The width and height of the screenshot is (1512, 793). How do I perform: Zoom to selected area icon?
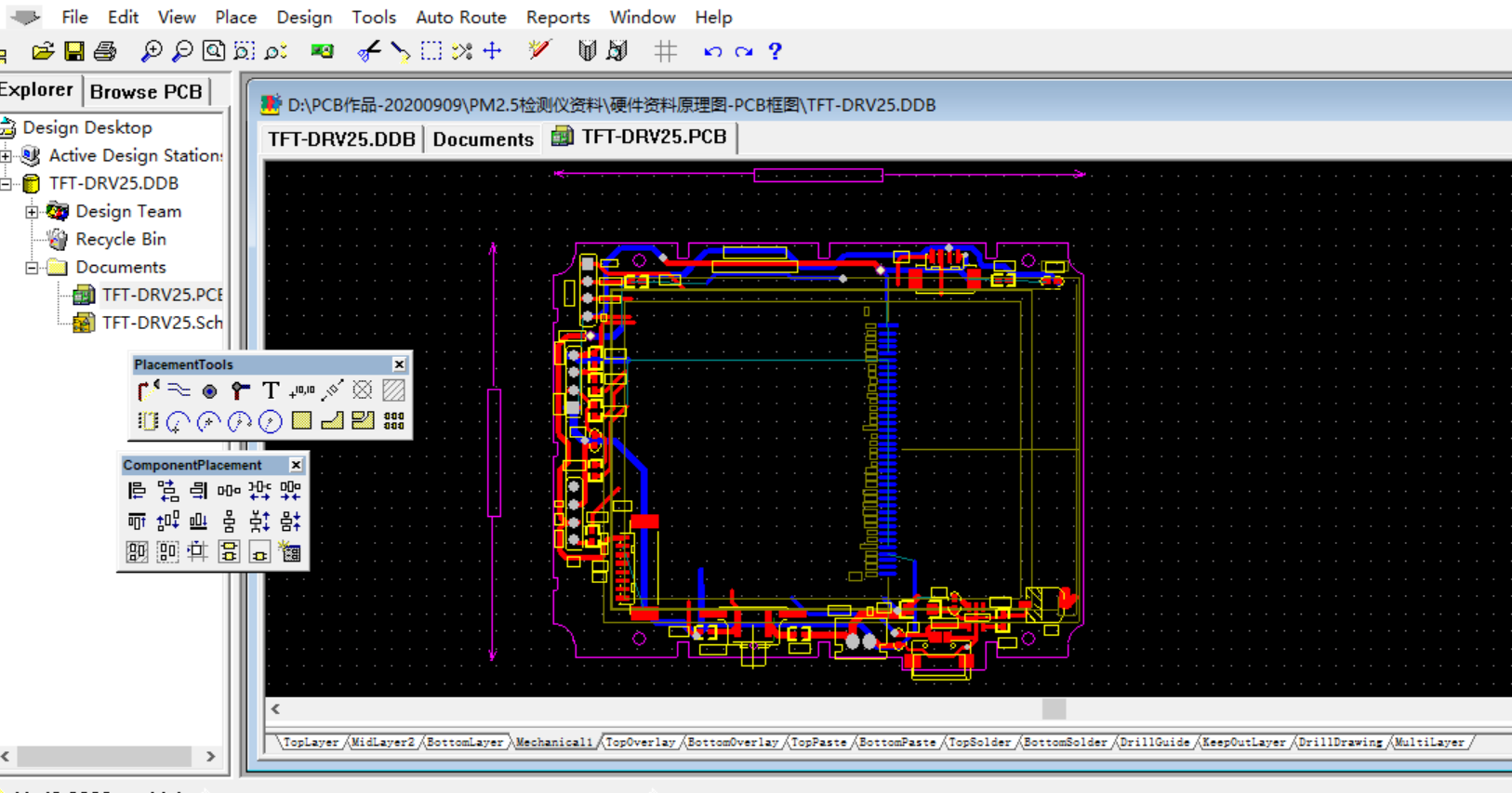[245, 51]
